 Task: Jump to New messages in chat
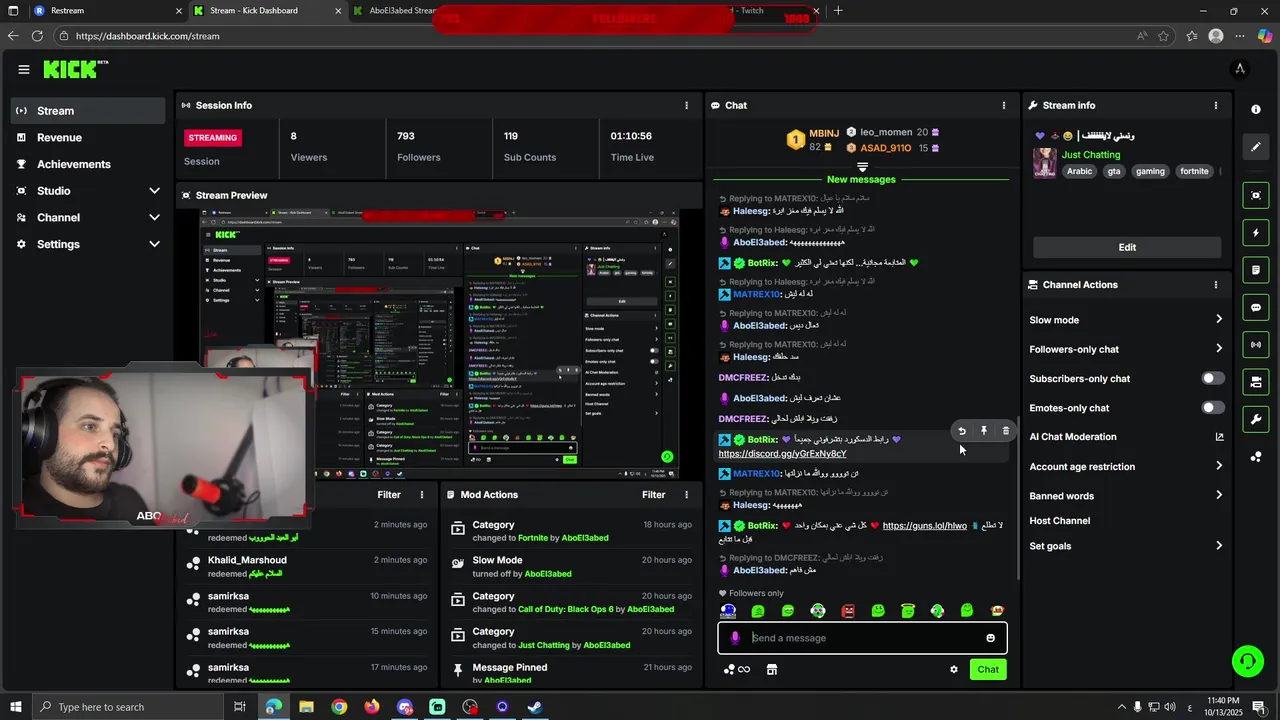click(x=861, y=180)
